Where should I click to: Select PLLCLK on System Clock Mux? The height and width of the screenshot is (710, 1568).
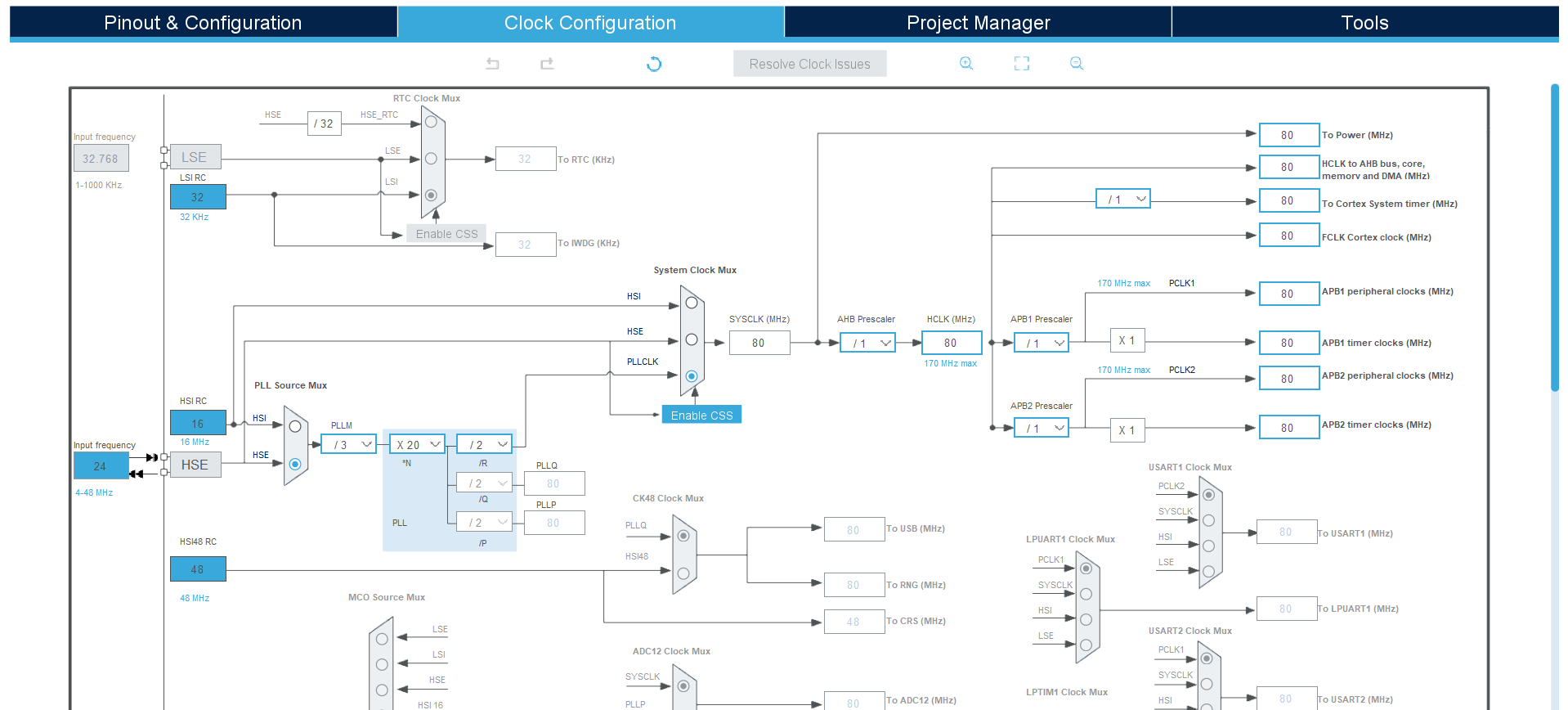[692, 376]
